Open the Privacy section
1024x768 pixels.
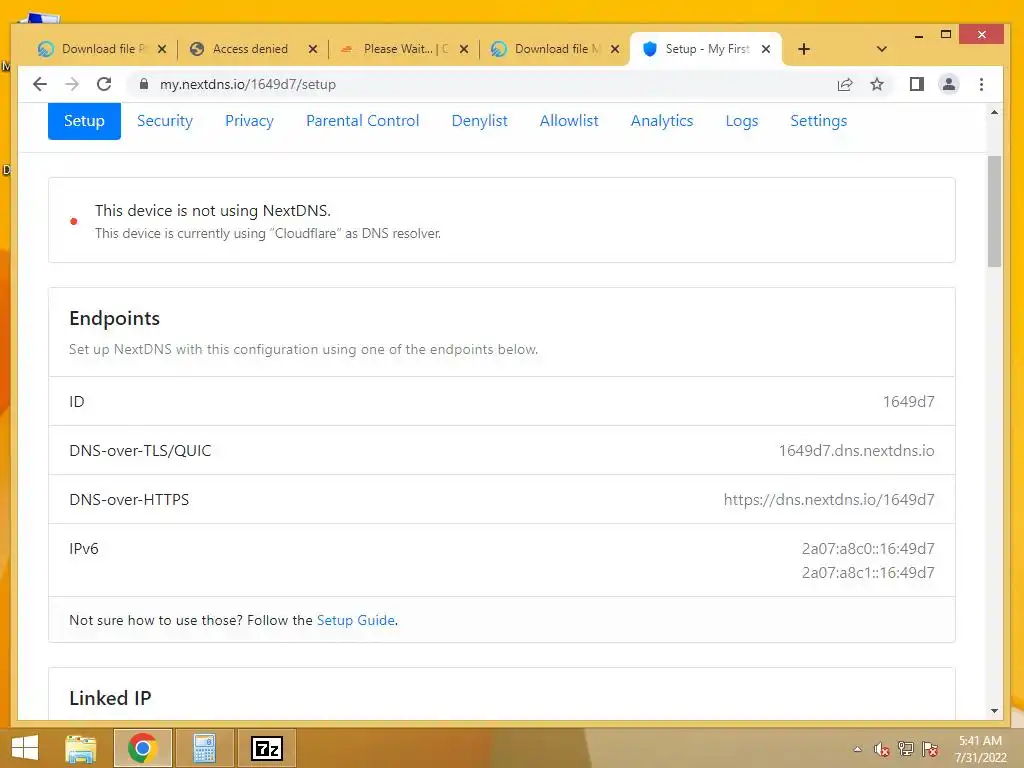click(x=249, y=121)
